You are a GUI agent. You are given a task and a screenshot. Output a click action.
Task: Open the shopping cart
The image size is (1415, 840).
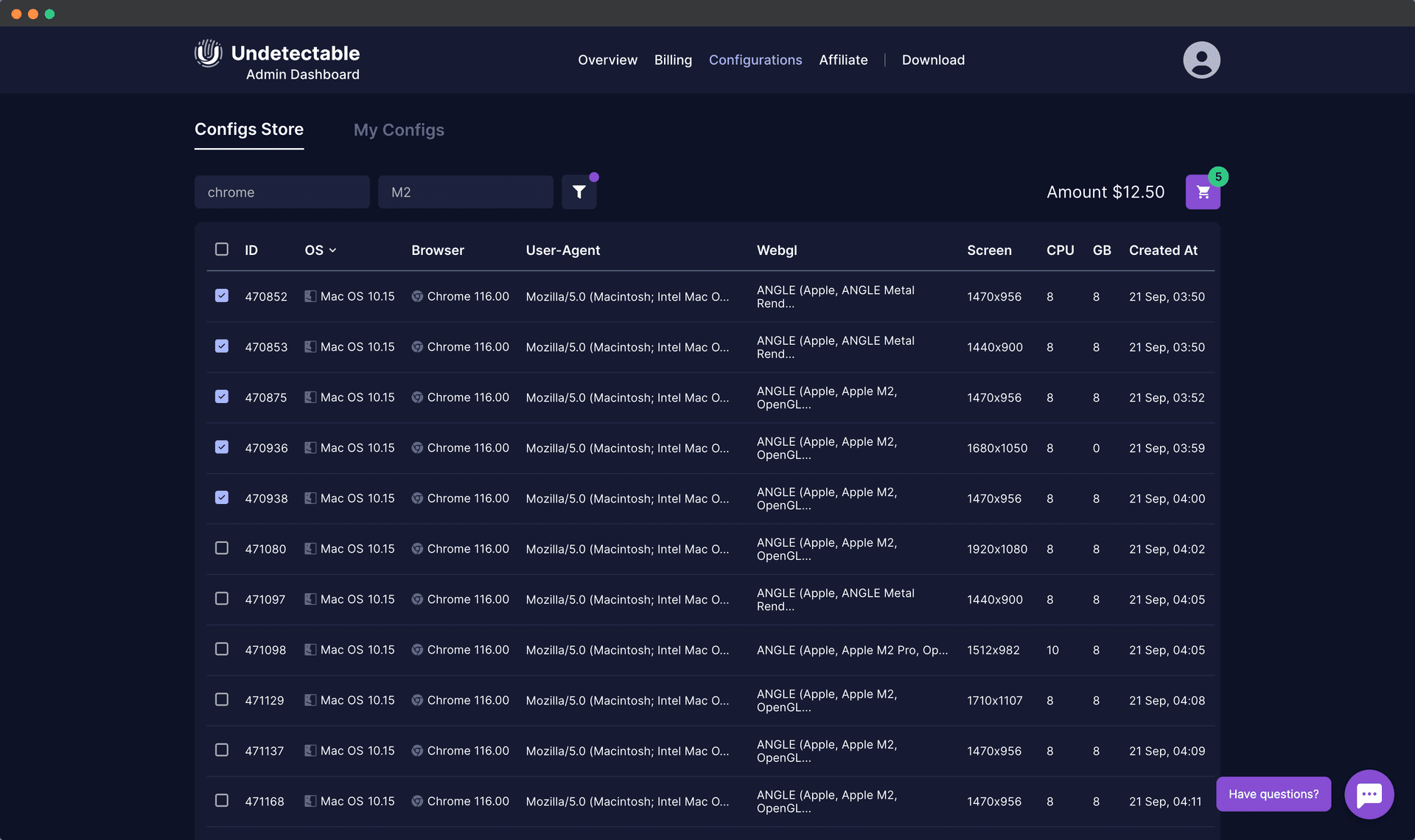coord(1203,192)
